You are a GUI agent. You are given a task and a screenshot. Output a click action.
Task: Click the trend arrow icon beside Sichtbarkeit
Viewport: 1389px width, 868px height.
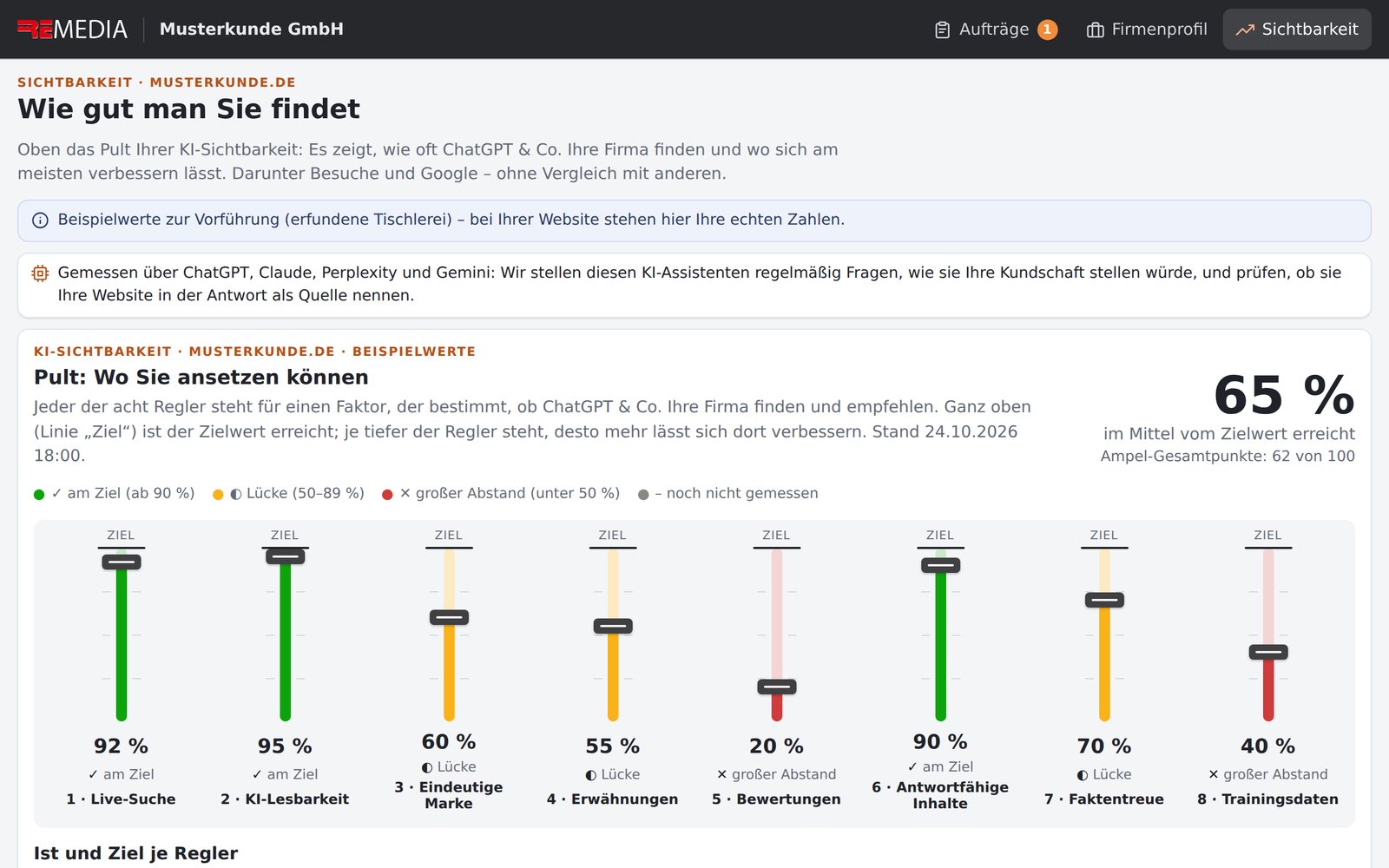1245,30
